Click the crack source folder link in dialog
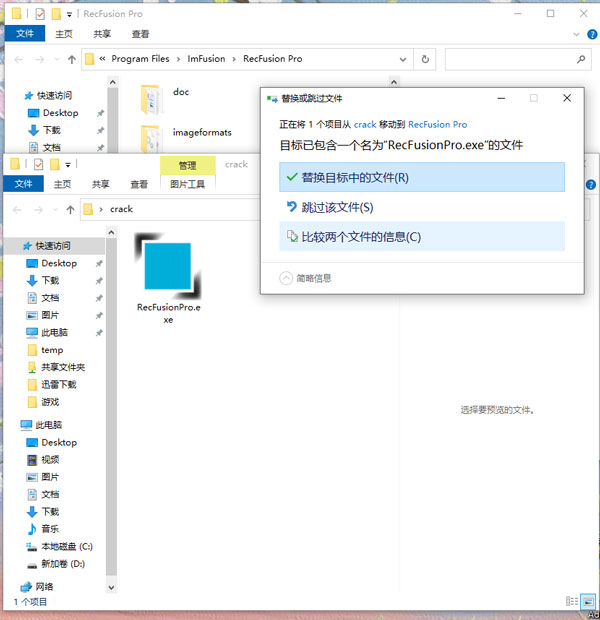The image size is (600, 620). tap(365, 125)
